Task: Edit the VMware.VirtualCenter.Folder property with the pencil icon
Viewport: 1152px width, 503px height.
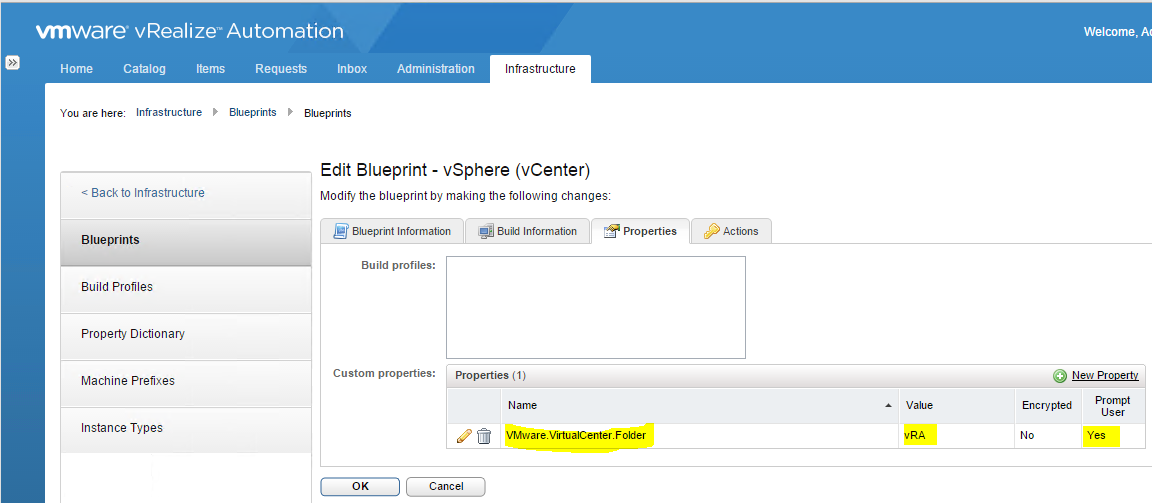Action: pyautogui.click(x=464, y=436)
